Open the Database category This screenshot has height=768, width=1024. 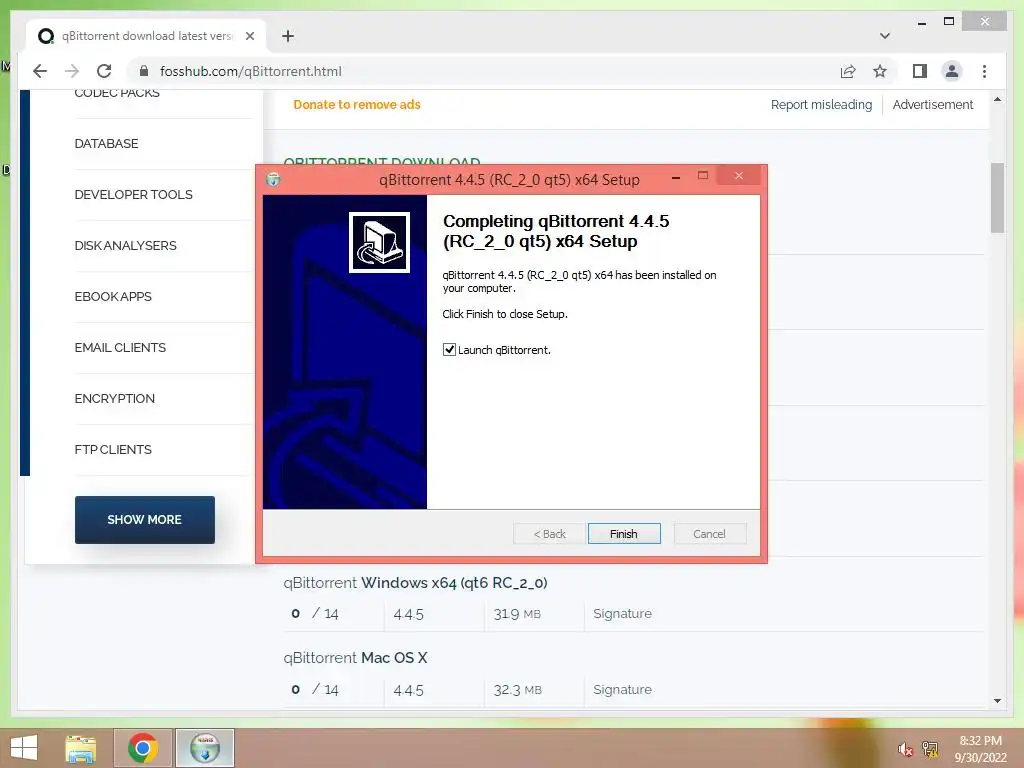(106, 144)
